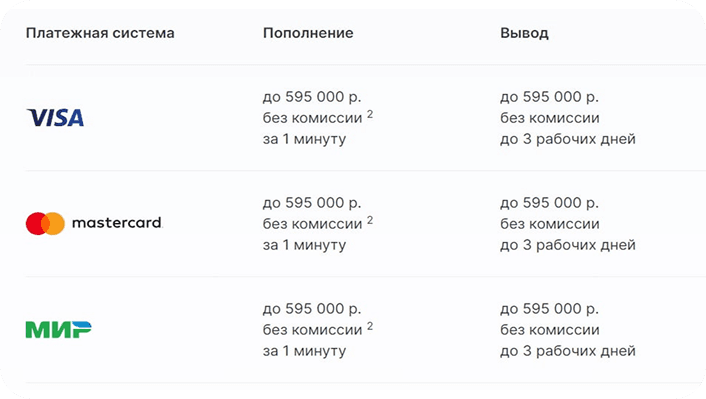The height and width of the screenshot is (399, 706).
Task: Click МИР deposit без комиссии text
Action: point(312,330)
